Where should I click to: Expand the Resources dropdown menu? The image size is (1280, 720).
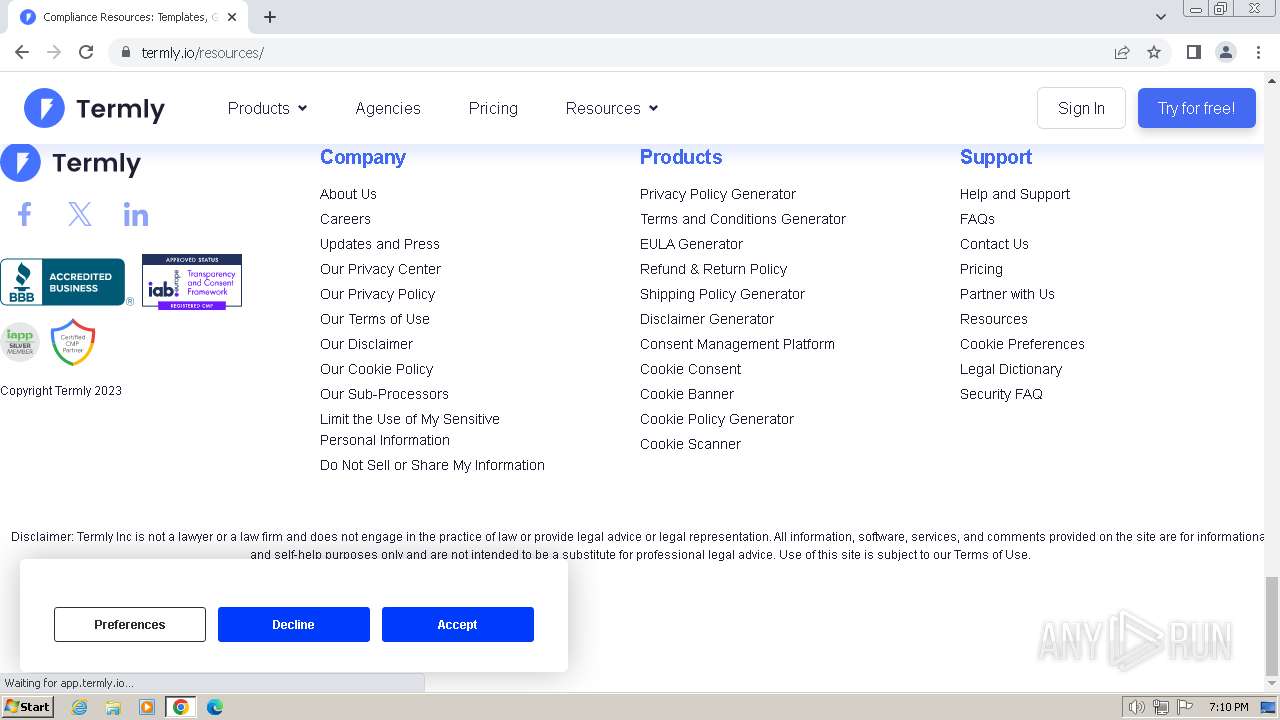[x=611, y=108]
